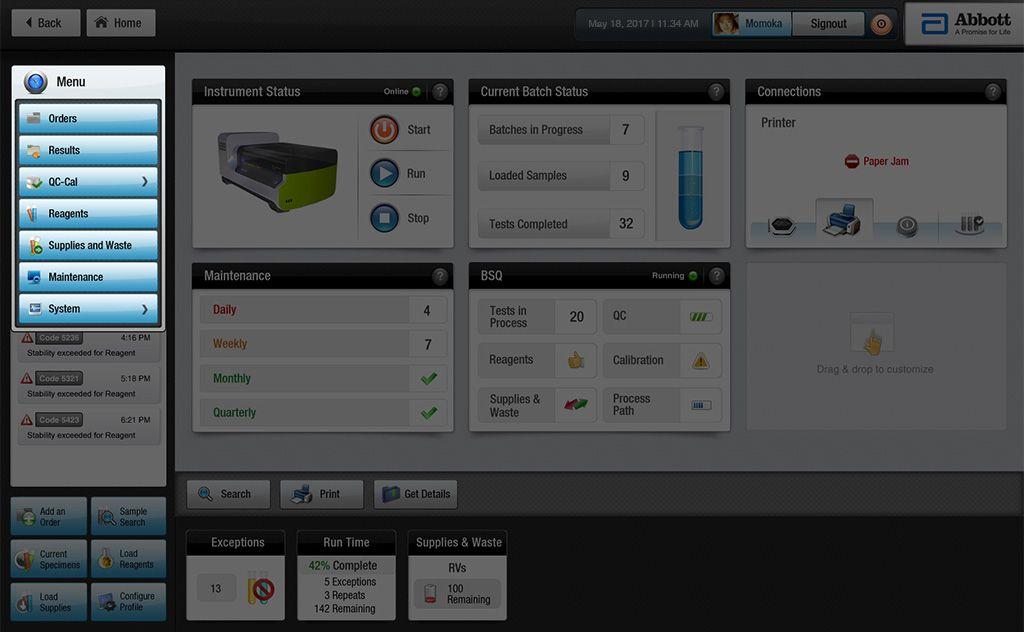Click the blue Run play icon
Image resolution: width=1024 pixels, height=632 pixels.
click(384, 173)
